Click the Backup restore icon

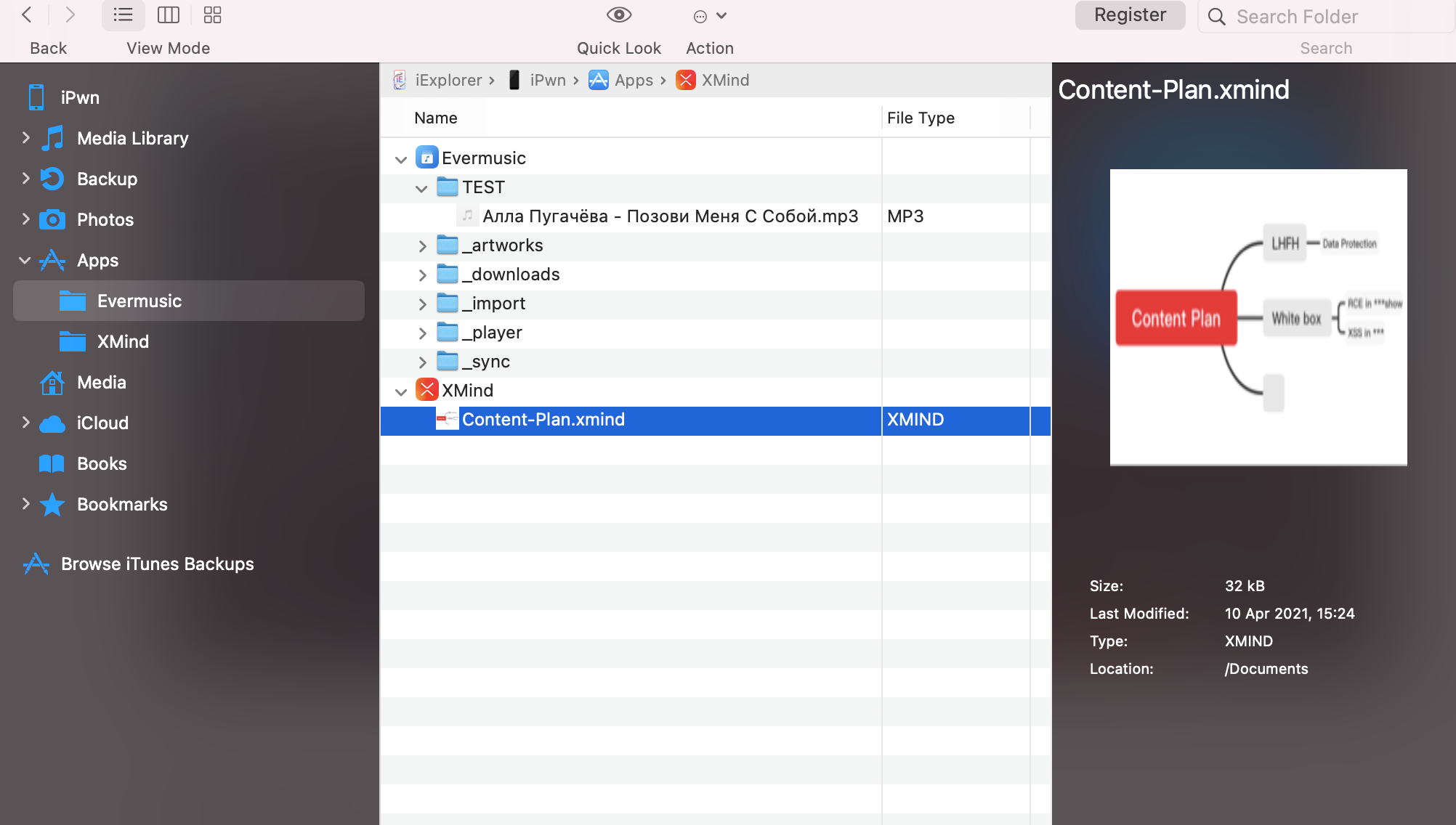[52, 179]
